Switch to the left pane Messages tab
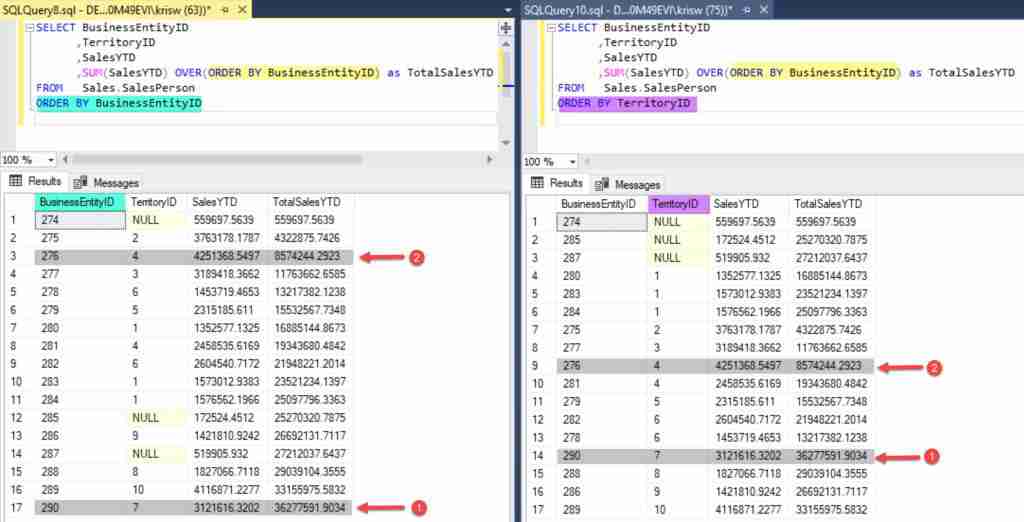 108,183
